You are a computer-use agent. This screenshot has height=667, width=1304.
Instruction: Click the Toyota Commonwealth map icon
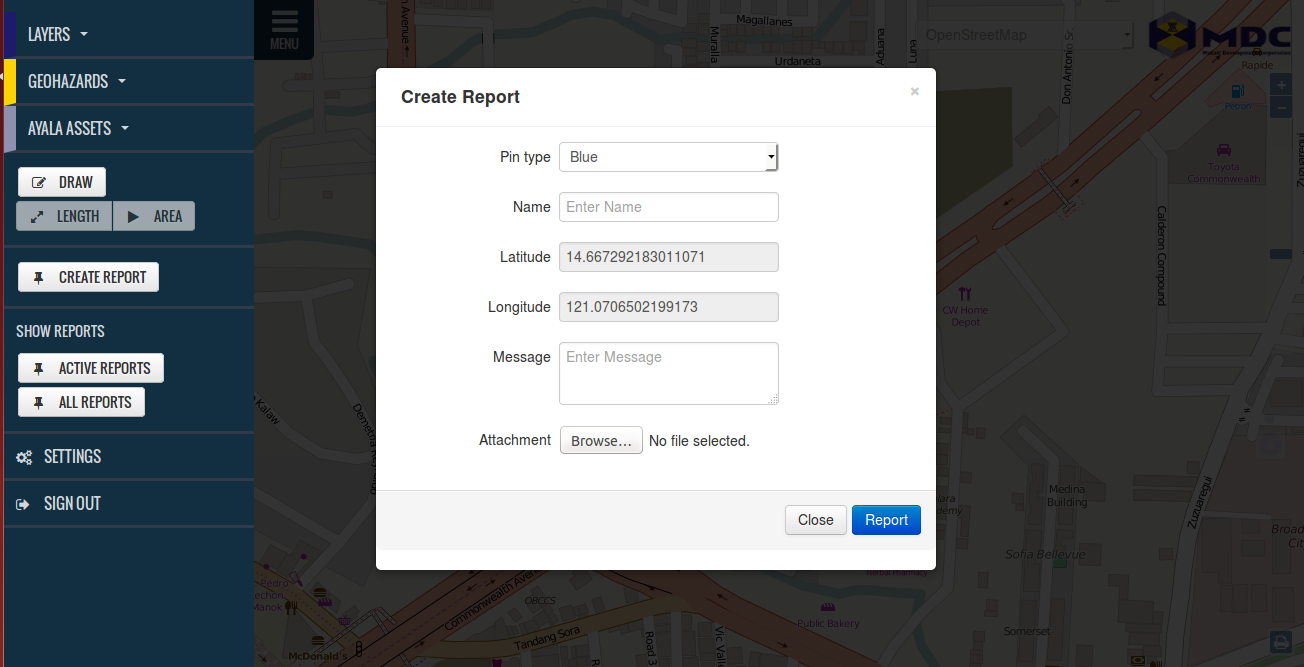coord(1223,150)
